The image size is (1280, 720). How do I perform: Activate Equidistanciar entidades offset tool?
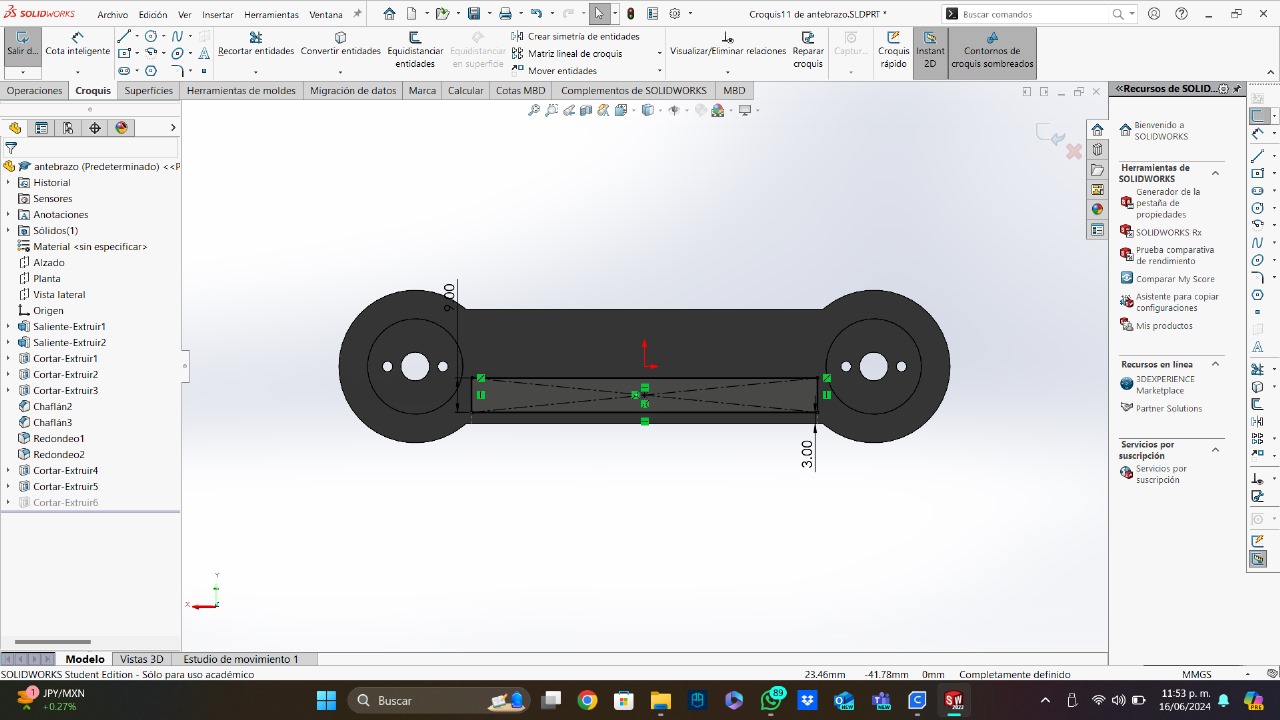(415, 51)
